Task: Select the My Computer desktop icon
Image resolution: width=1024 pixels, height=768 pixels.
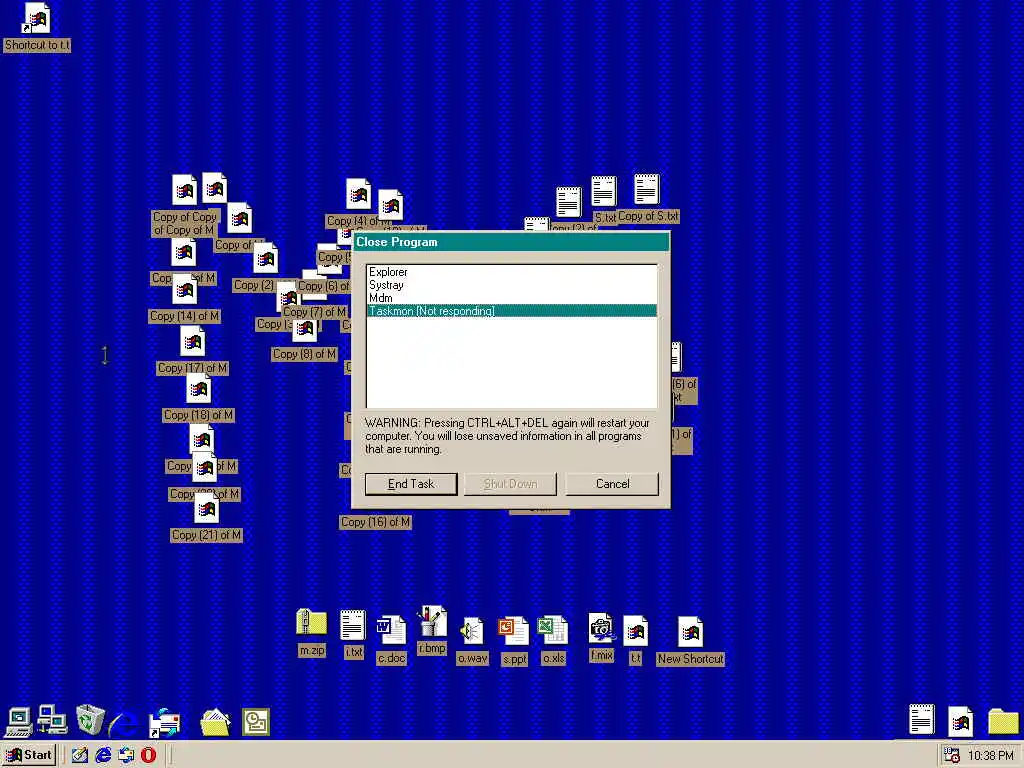Action: click(x=18, y=722)
